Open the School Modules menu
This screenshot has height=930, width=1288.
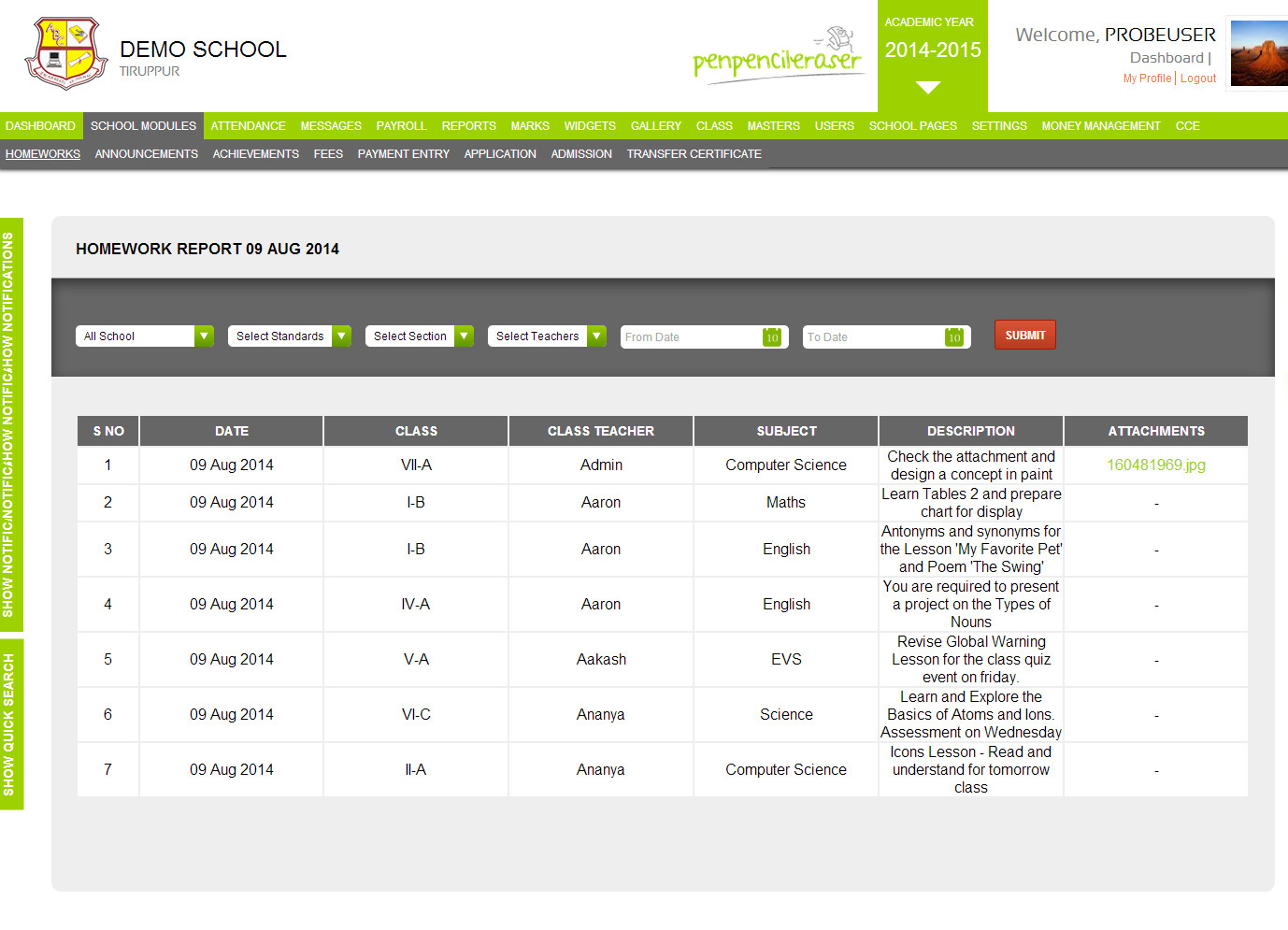(143, 125)
